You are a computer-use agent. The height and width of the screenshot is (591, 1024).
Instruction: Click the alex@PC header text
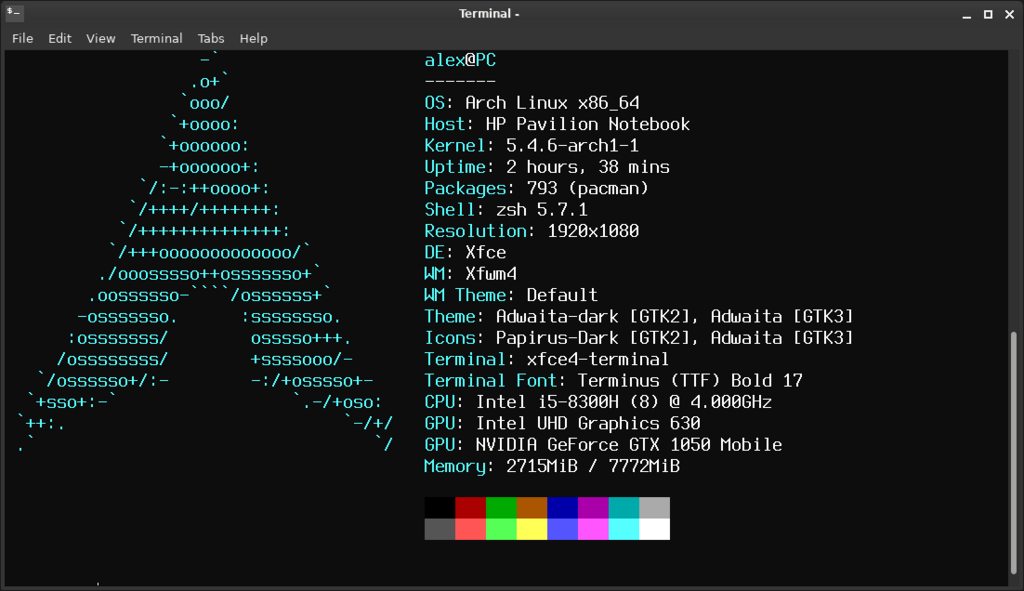click(x=460, y=60)
